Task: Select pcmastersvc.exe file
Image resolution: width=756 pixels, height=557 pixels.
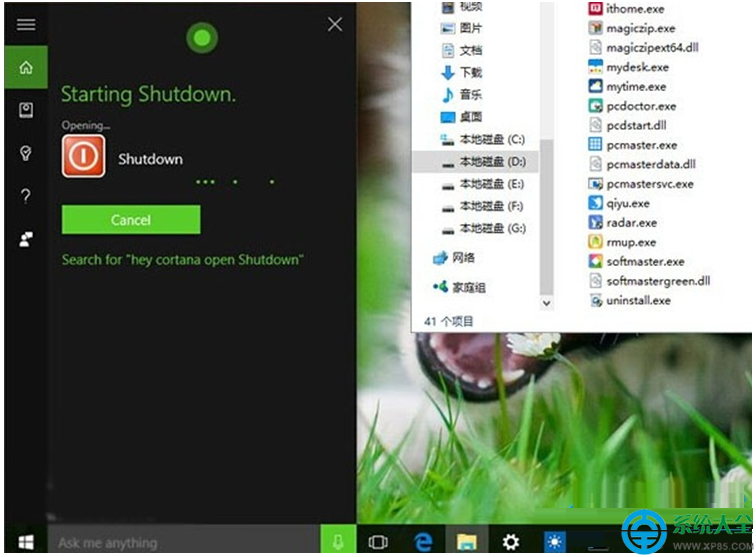Action: click(641, 184)
